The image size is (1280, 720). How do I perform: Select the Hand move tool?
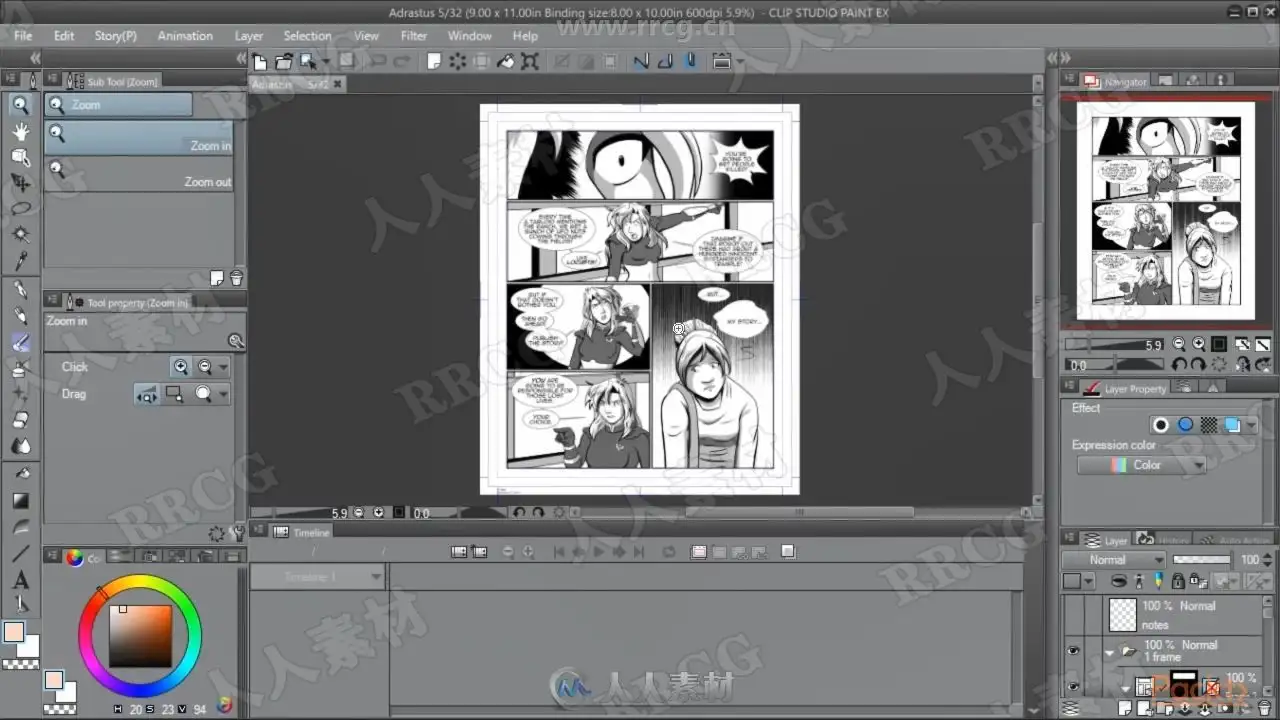coord(20,131)
